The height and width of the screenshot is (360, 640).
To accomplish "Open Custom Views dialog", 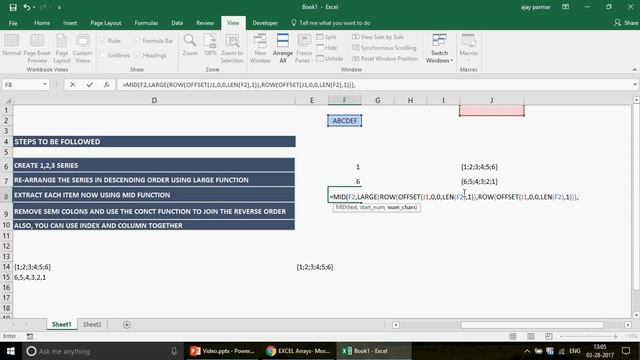I will coord(82,49).
